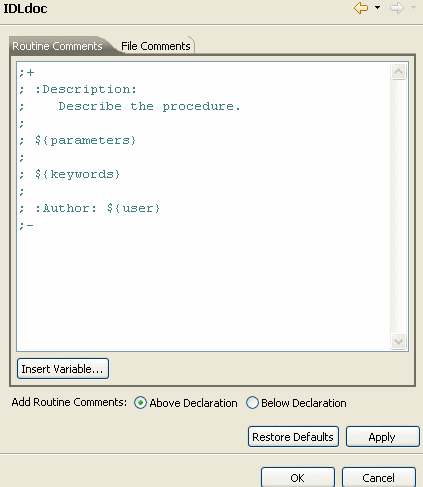Click the Cancel button
This screenshot has height=487, width=423.
coord(379,477)
